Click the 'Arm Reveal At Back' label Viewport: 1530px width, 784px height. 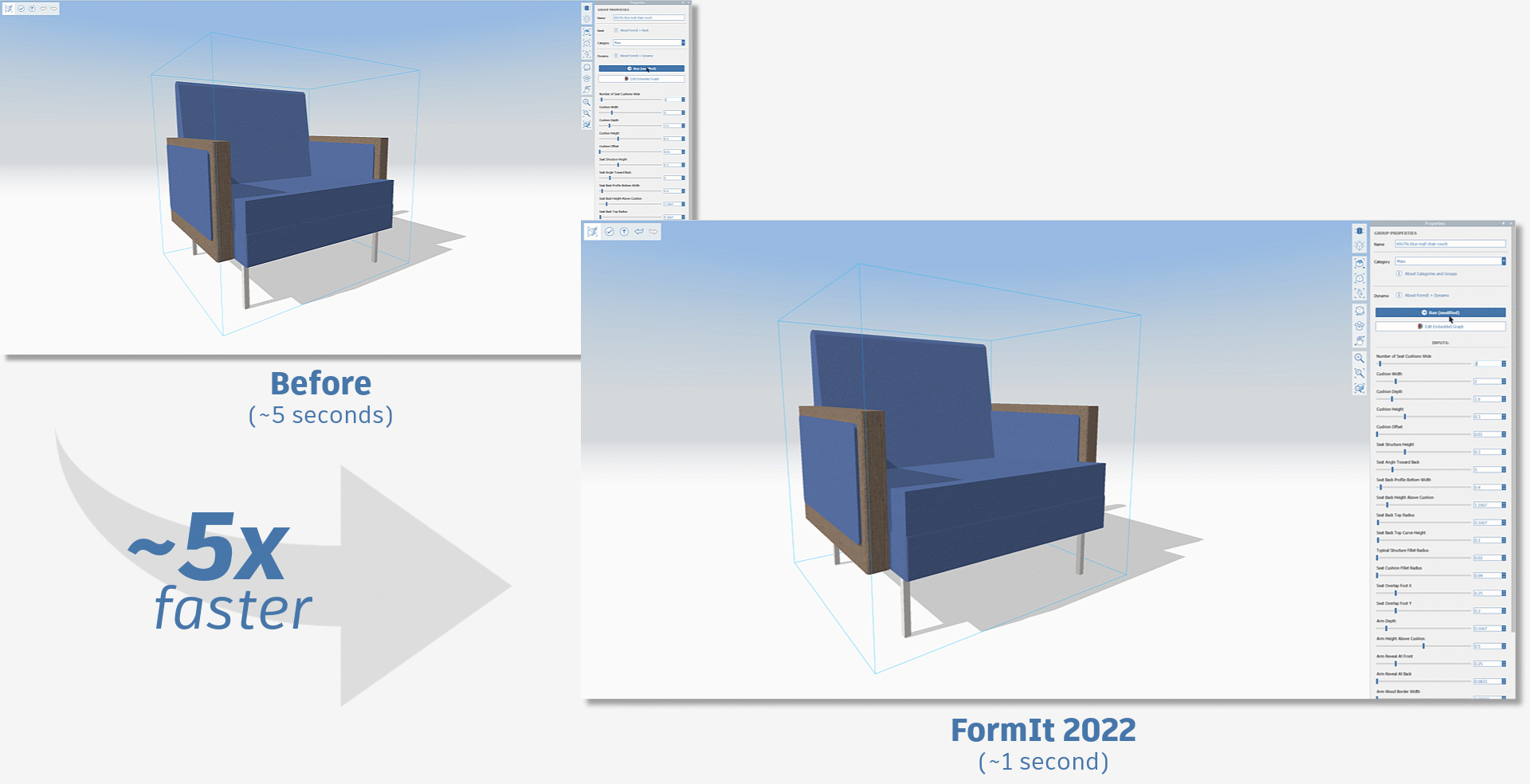[1394, 674]
